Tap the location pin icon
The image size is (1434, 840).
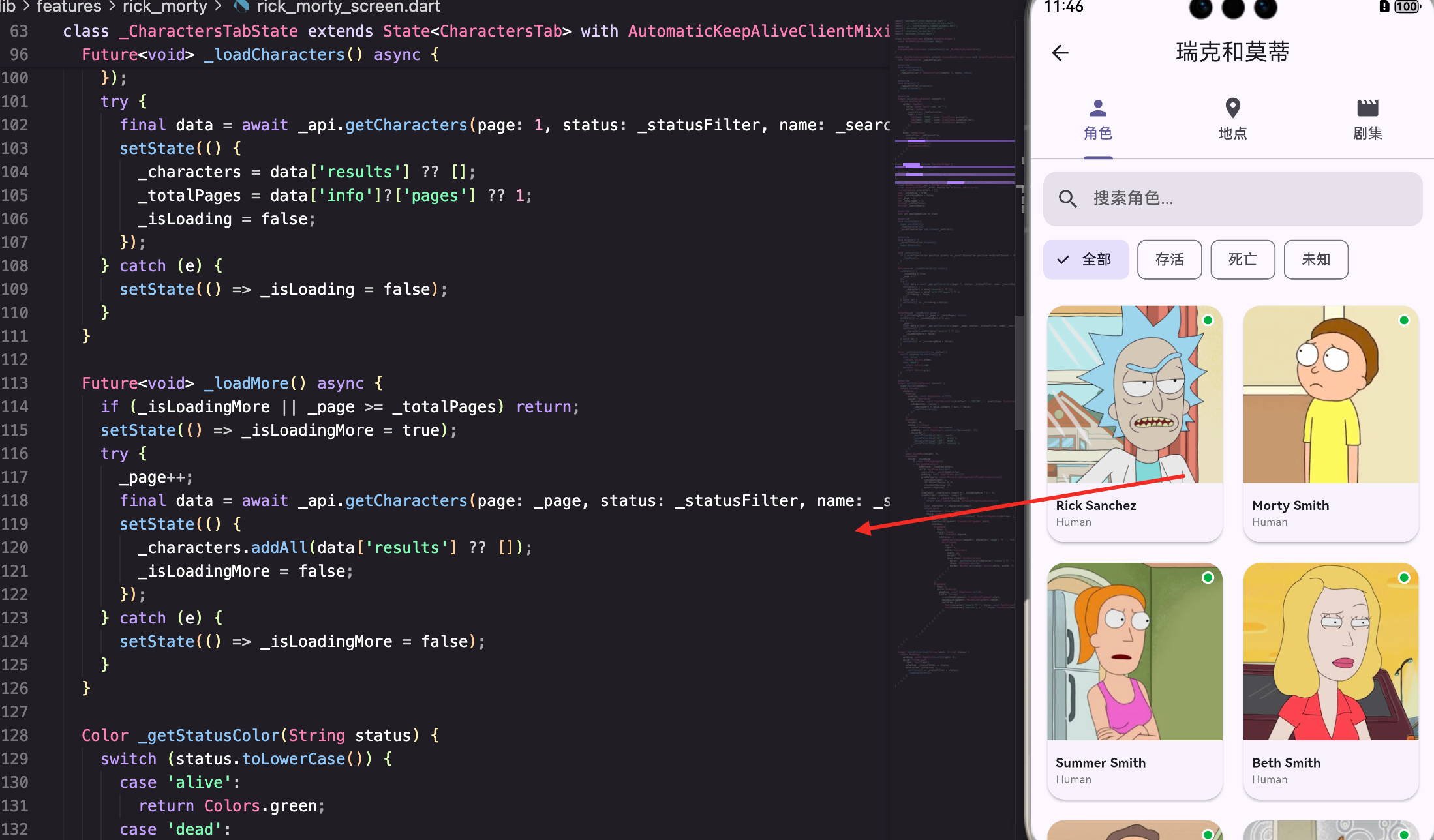(x=1232, y=108)
